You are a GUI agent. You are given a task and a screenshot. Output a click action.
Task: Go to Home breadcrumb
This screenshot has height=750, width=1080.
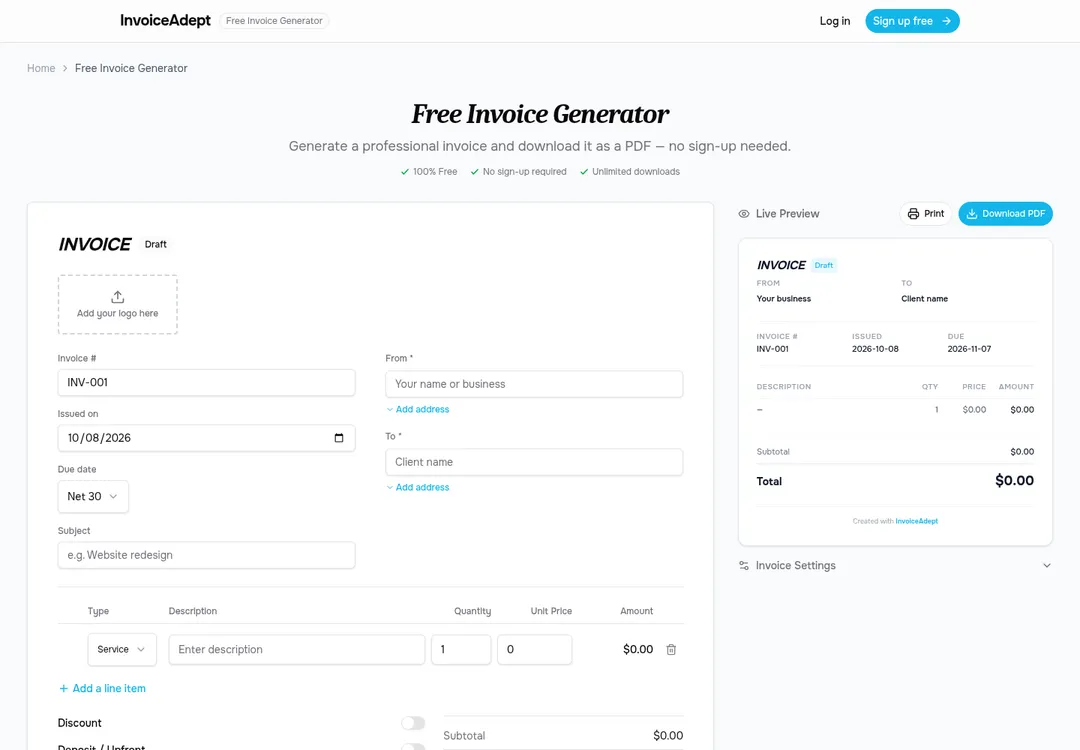(x=41, y=68)
